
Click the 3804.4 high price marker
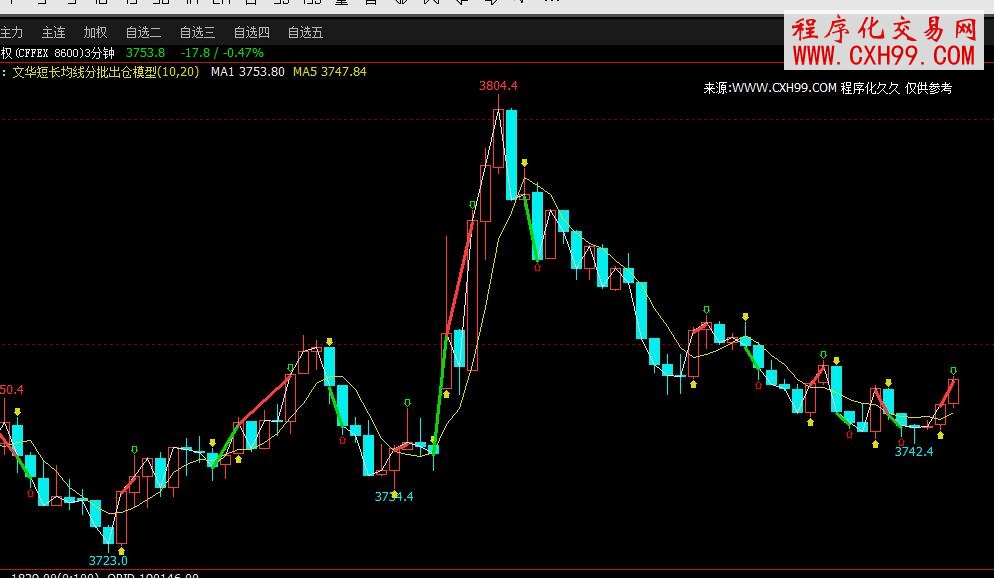pos(498,86)
